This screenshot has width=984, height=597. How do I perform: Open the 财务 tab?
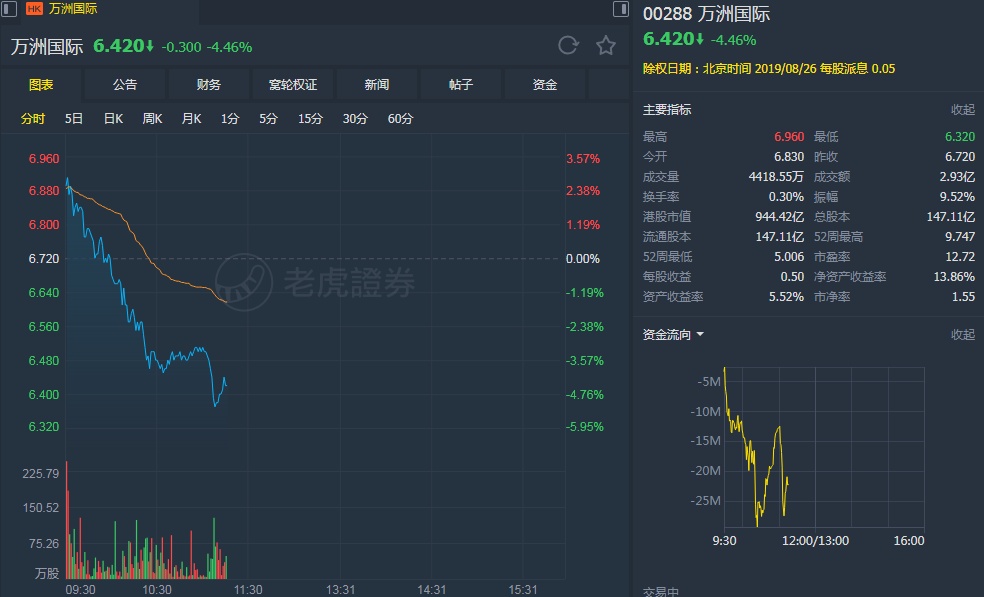209,85
